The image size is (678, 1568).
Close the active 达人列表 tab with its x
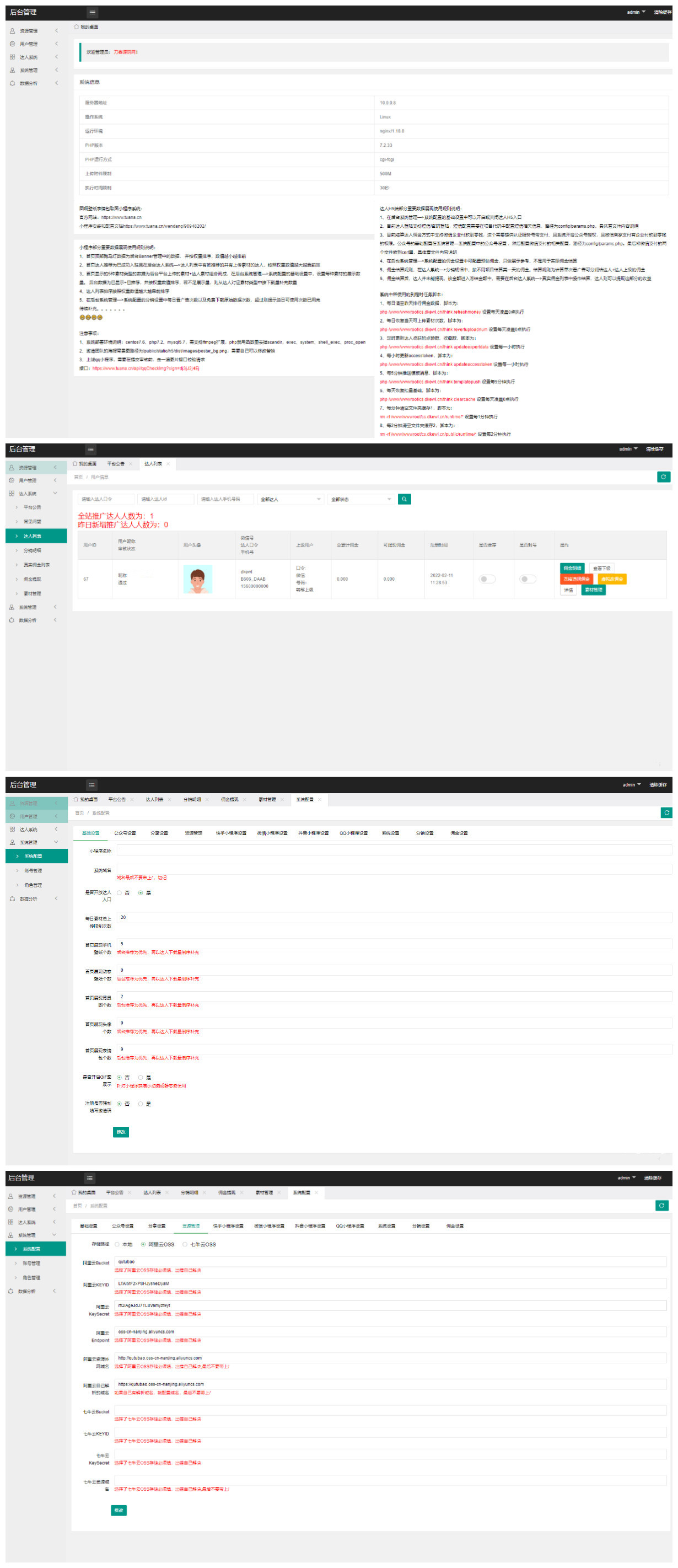168,464
